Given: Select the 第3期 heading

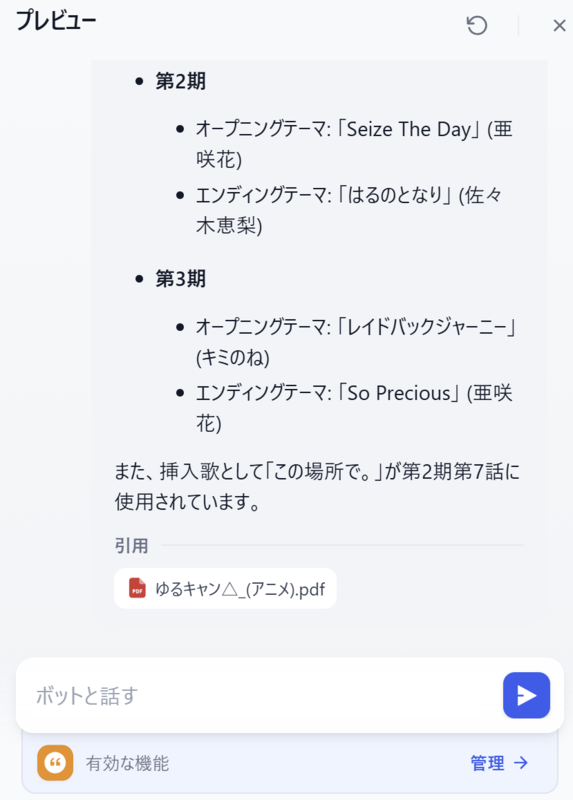Looking at the screenshot, I should [x=181, y=279].
